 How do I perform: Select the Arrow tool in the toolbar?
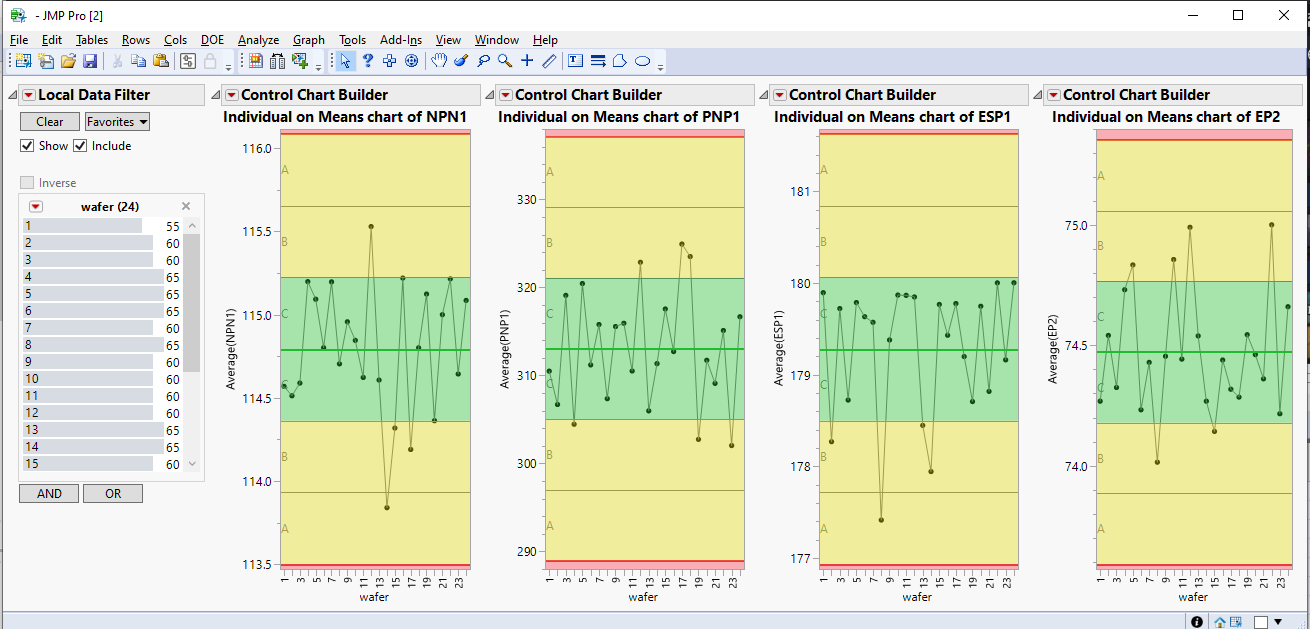(344, 60)
